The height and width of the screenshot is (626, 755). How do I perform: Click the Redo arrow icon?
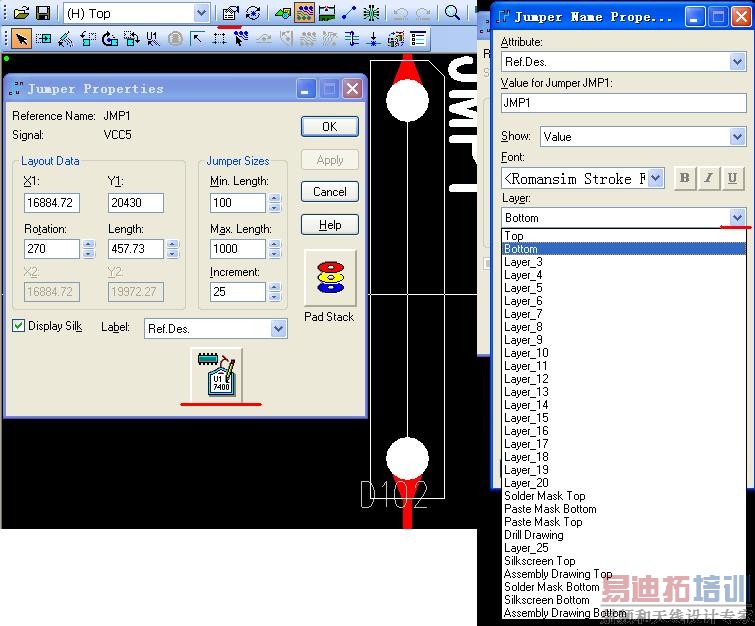423,13
